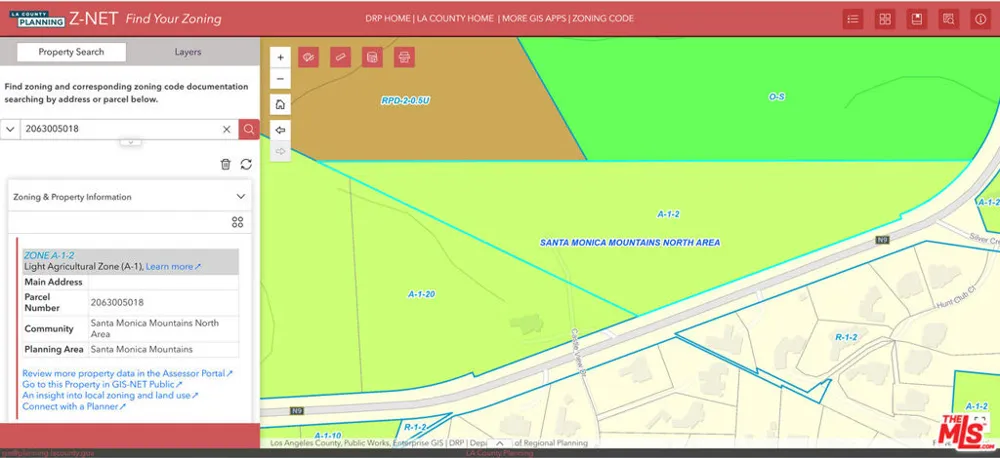The image size is (1000, 458).
Task: Collapse Zoning & Property Information section
Action: pyautogui.click(x=241, y=196)
